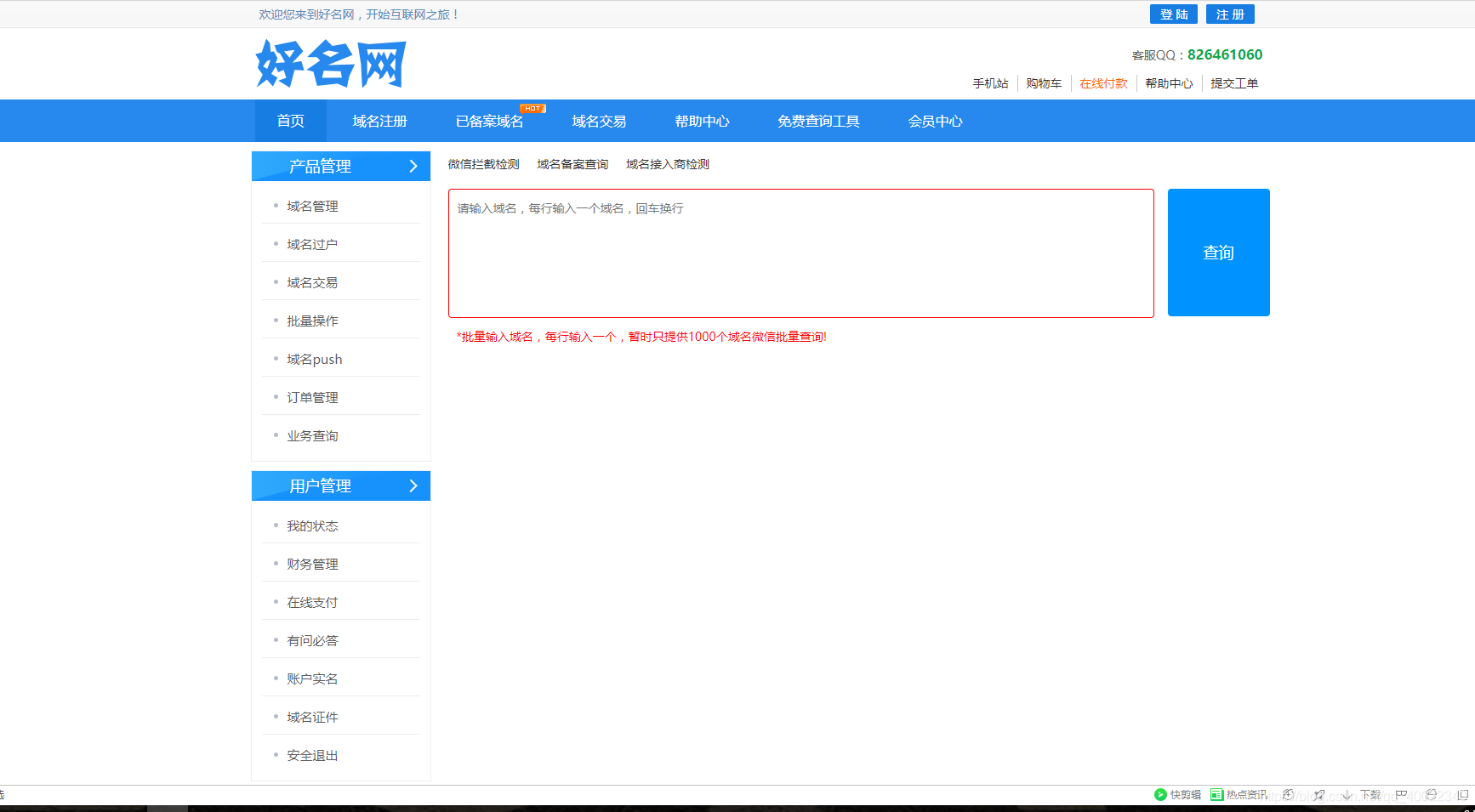The image size is (1475, 812).
Task: Expand the 产品管理 section chevron
Action: [413, 167]
